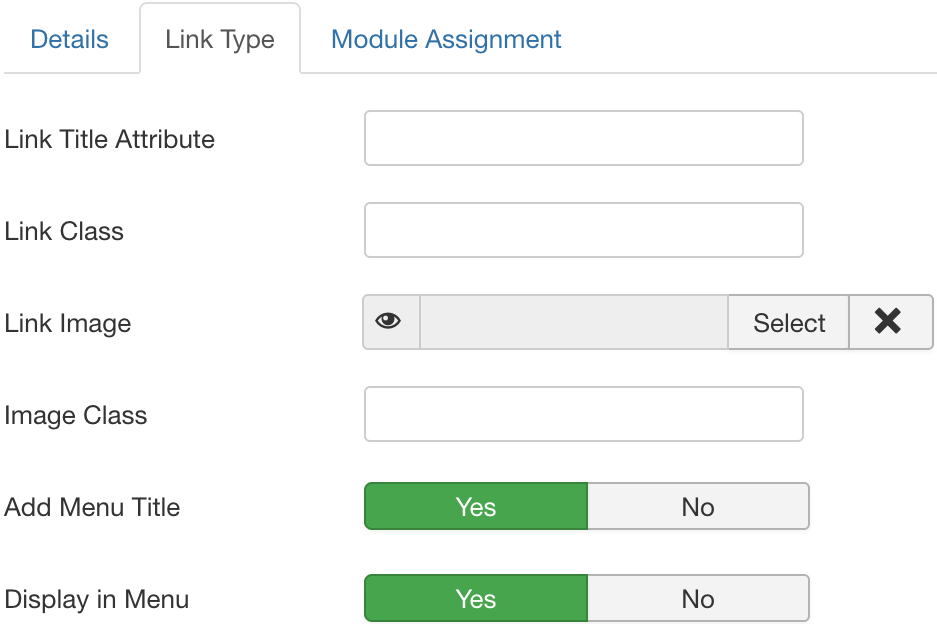The height and width of the screenshot is (624, 937).
Task: Open the Module Assignment tab
Action: tap(446, 40)
